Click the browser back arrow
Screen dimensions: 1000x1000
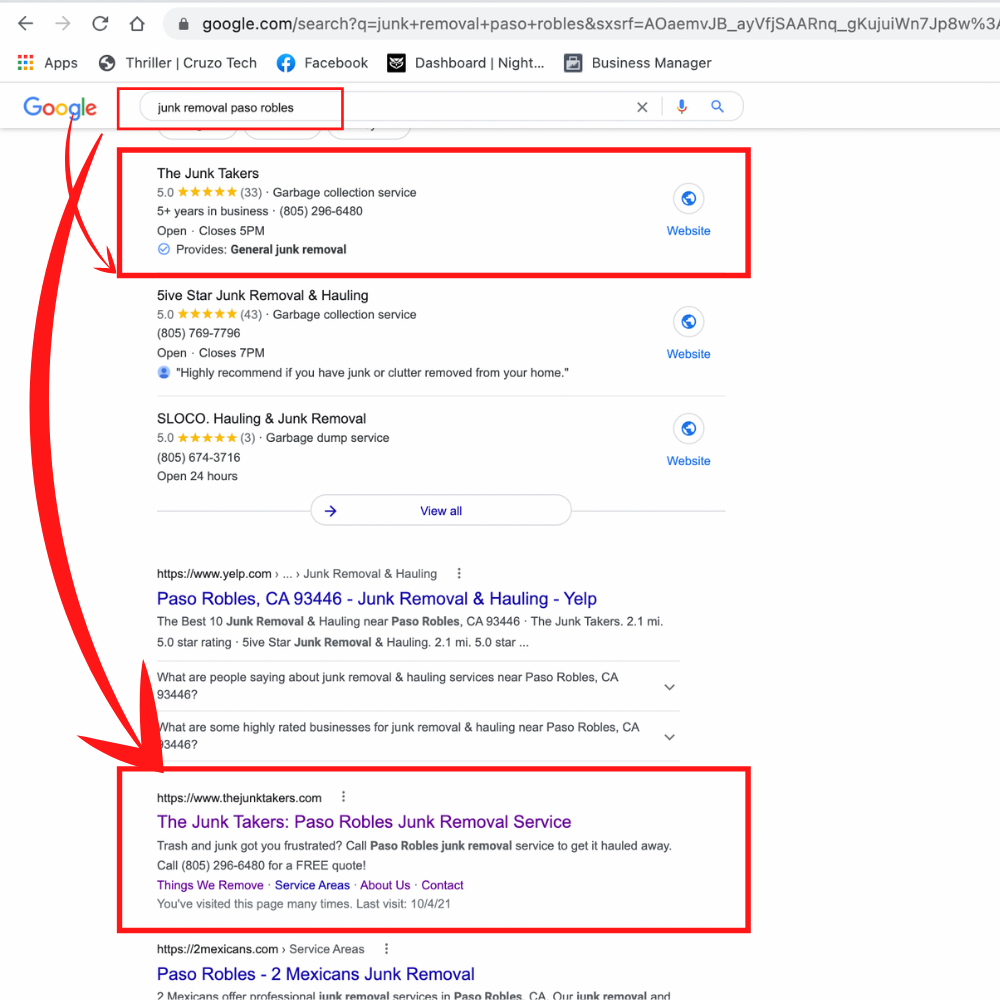point(26,24)
